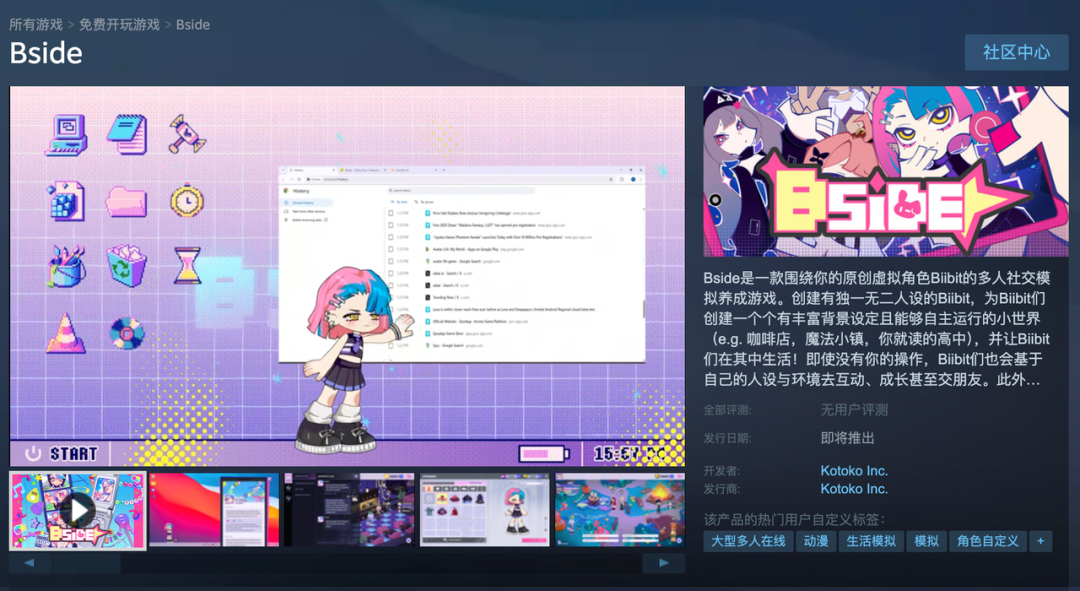Click the candy desktop icon
Screen dimensions: 1080x591
187,134
